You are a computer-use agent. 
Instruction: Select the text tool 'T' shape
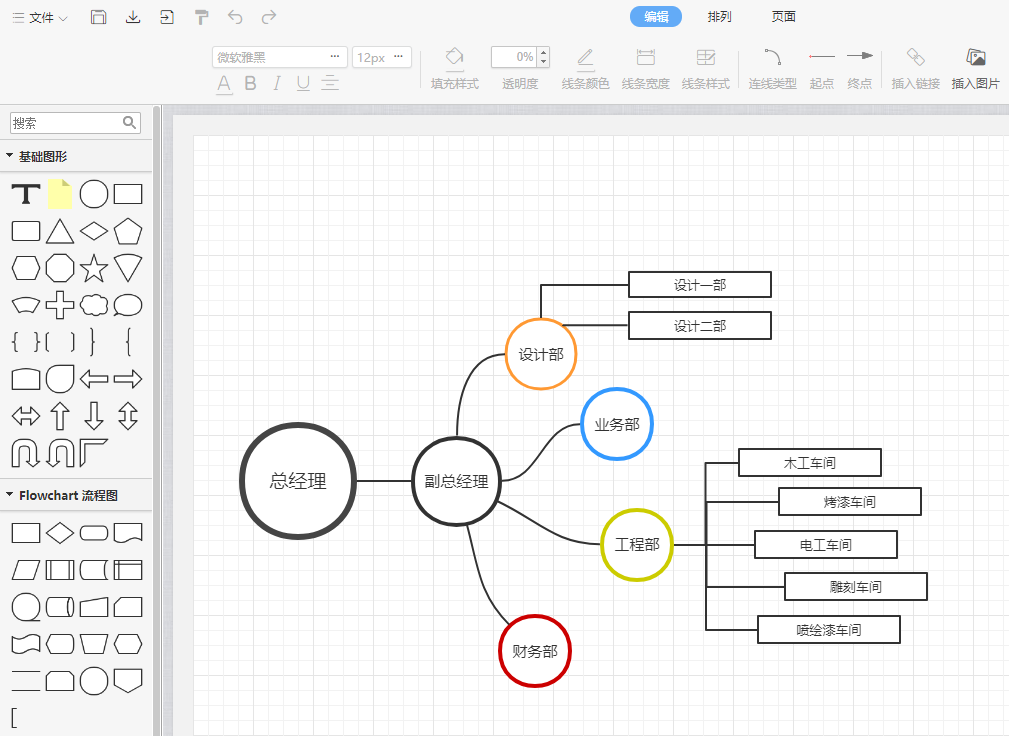click(x=26, y=194)
